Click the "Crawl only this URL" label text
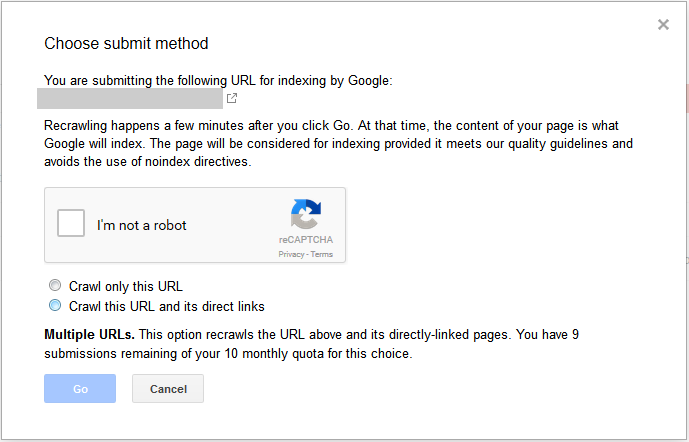689x442 pixels. (x=126, y=286)
